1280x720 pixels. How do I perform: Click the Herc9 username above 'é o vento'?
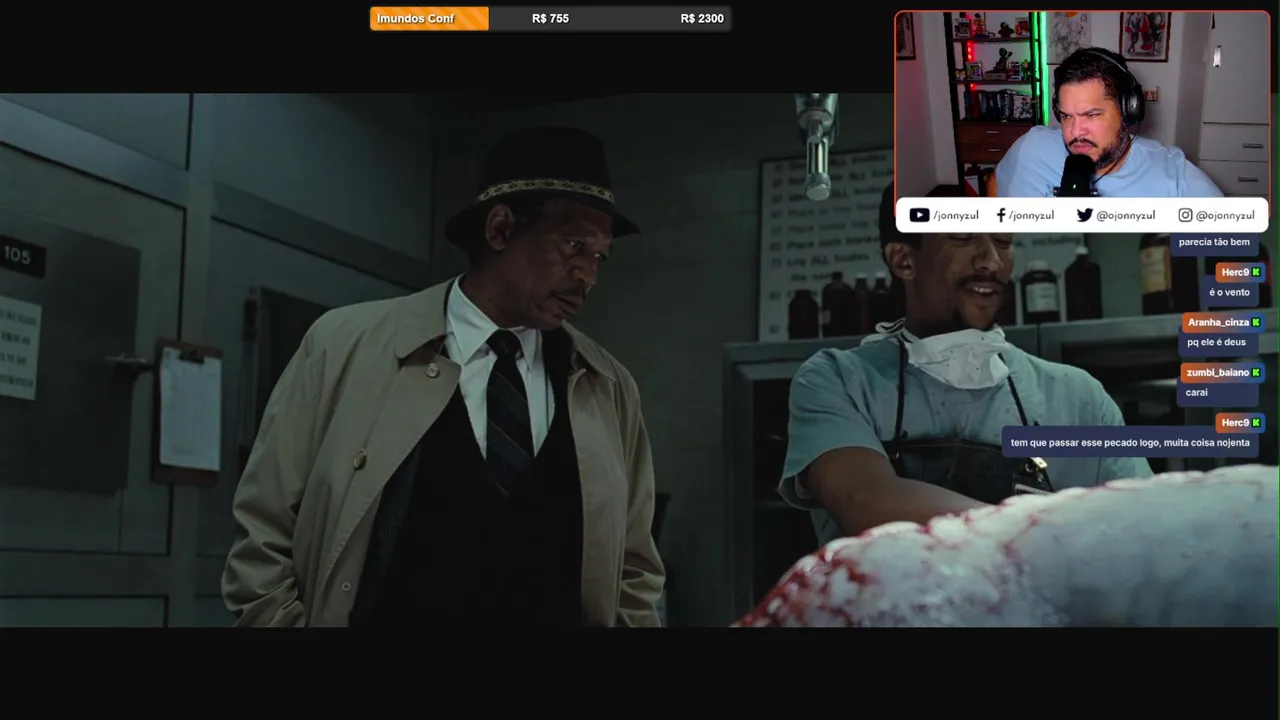point(1235,272)
